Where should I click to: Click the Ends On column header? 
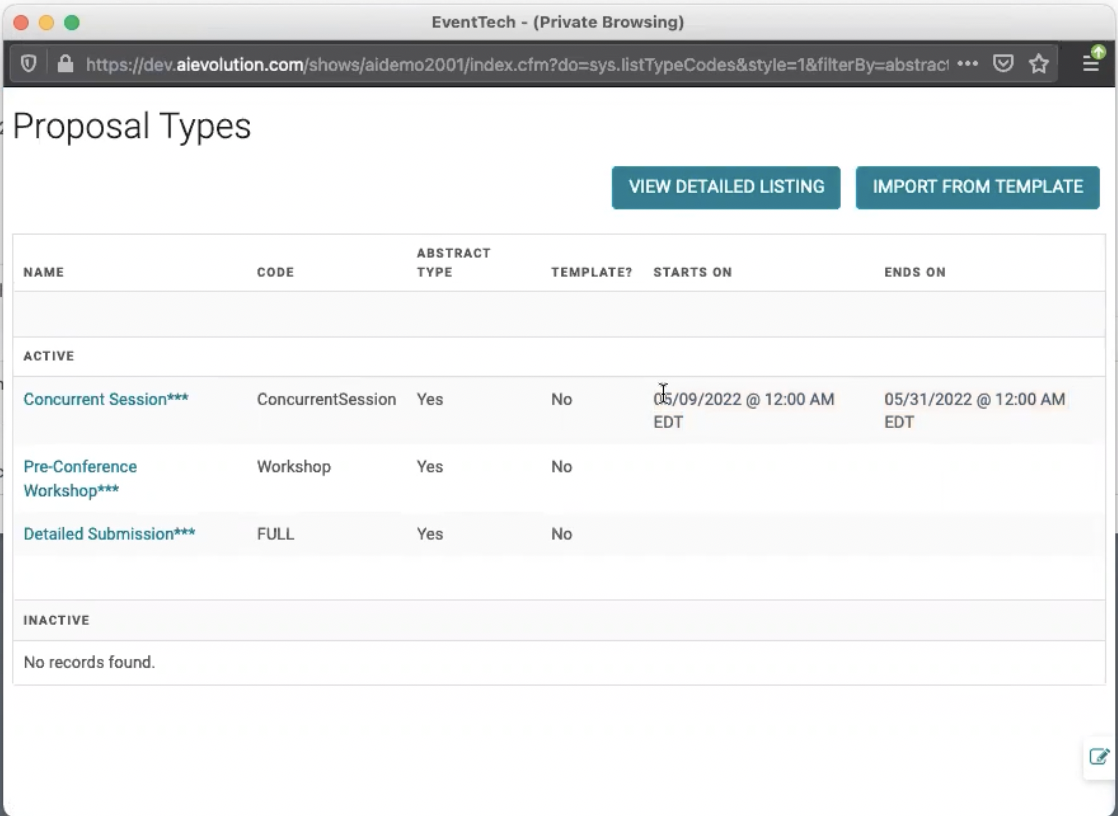pyautogui.click(x=914, y=272)
